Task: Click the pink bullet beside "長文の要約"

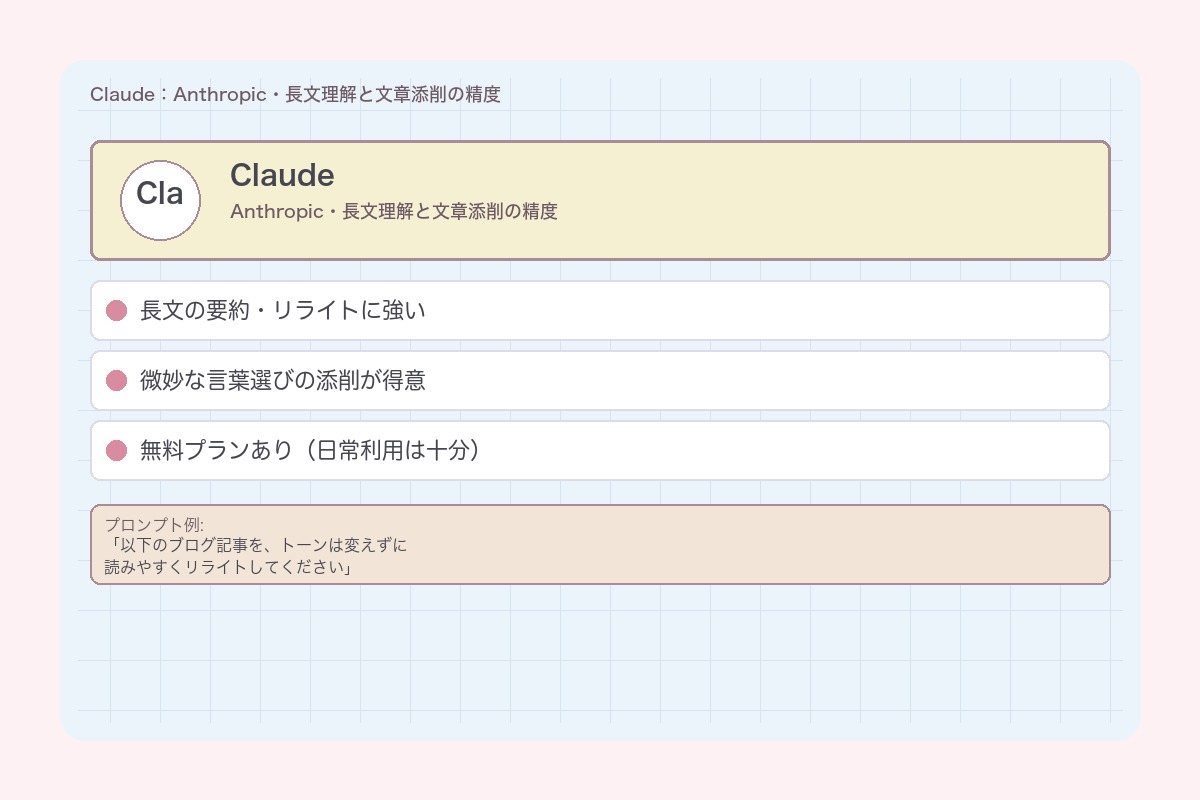Action: click(x=116, y=310)
